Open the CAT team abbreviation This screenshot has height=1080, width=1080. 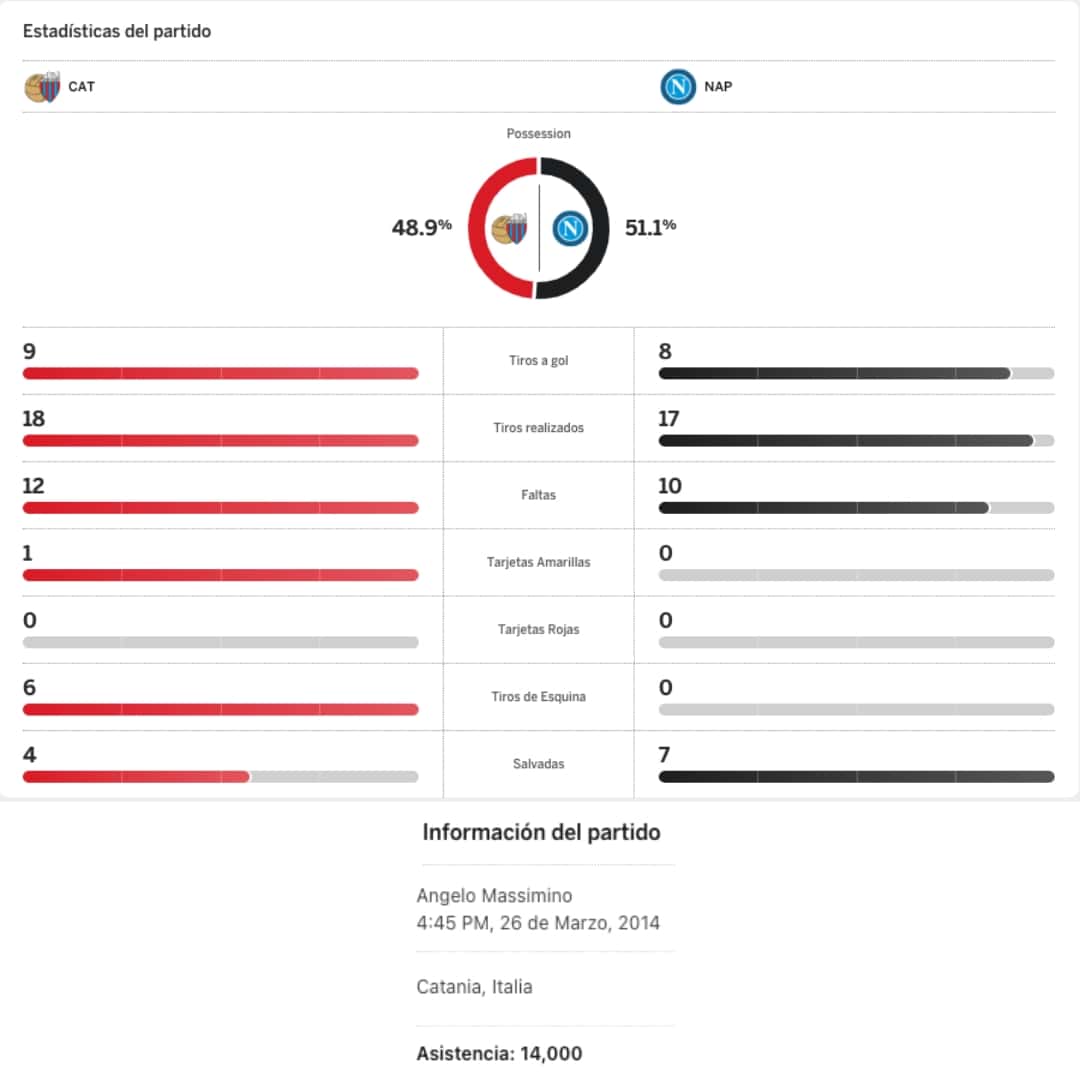click(82, 87)
